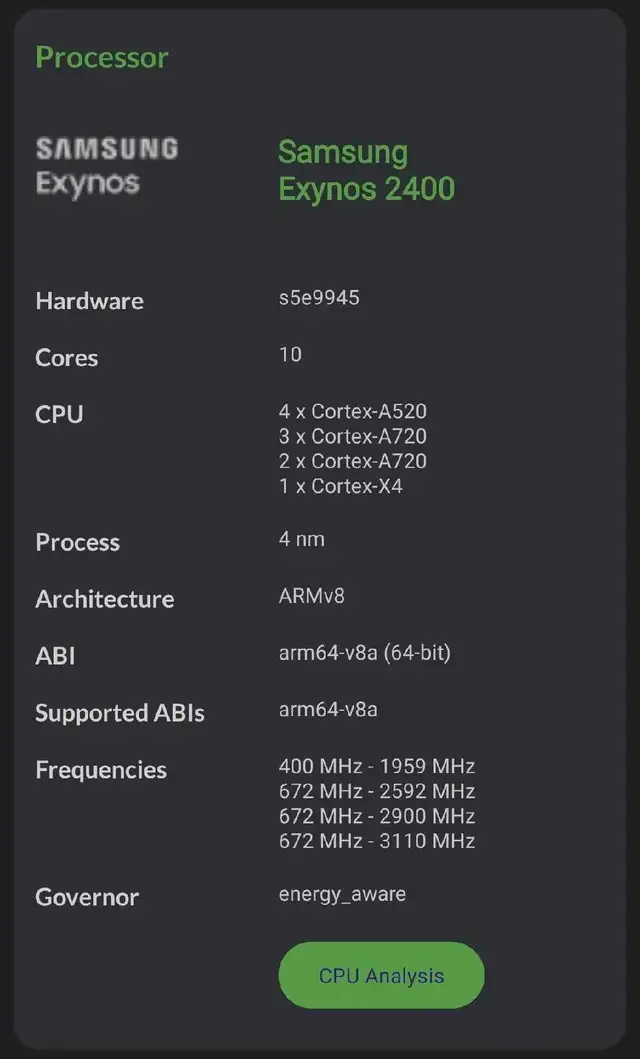Click the Process label
640x1059 pixels.
[78, 542]
